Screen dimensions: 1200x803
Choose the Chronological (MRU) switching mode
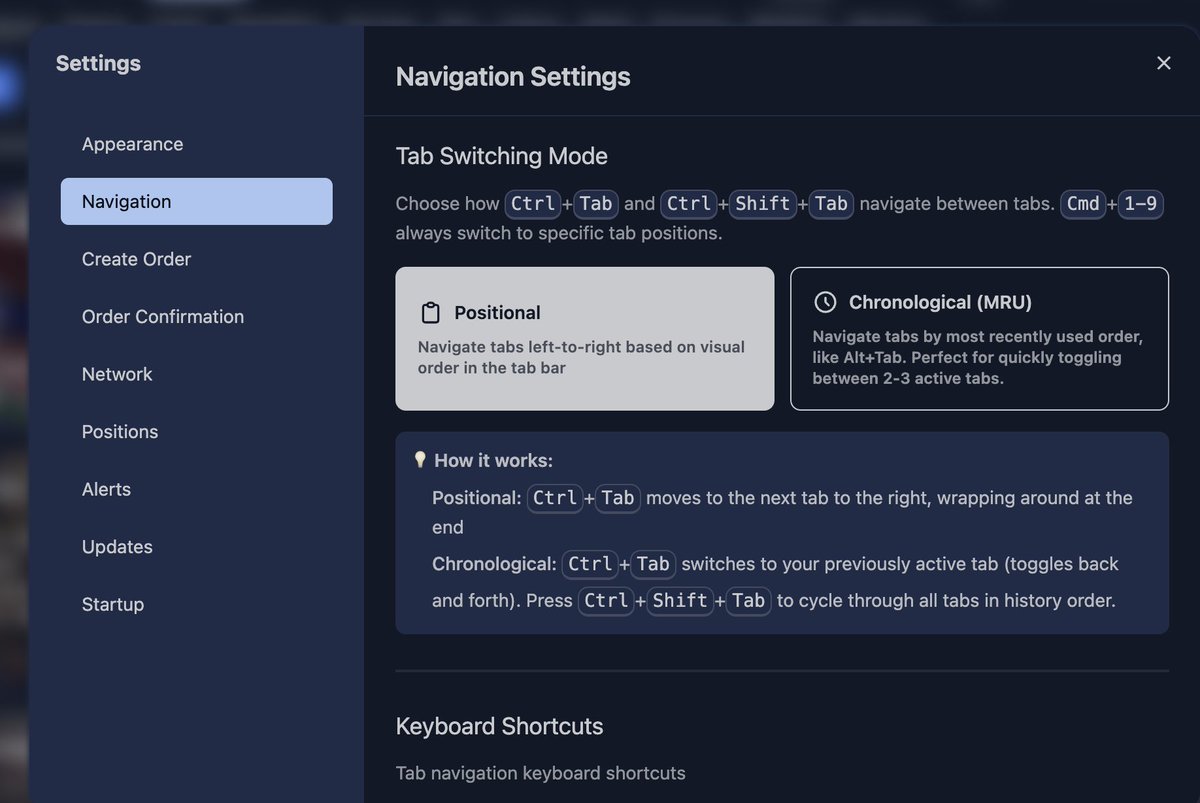click(x=979, y=338)
